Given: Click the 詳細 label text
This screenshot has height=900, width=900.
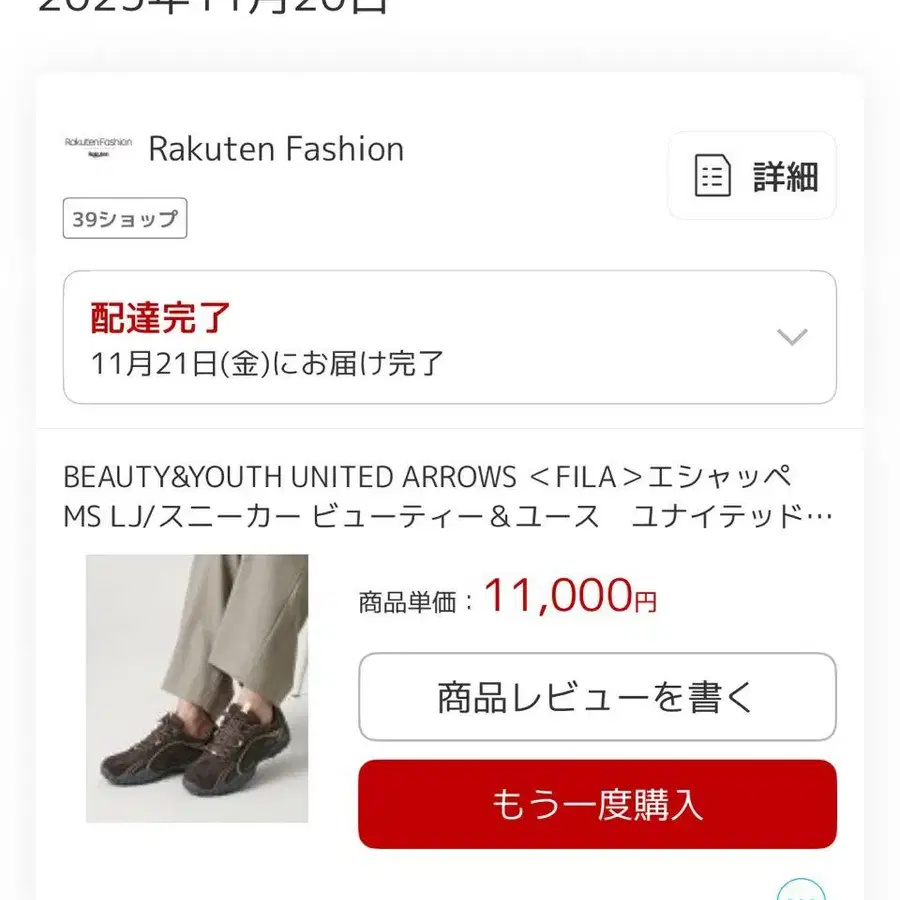Looking at the screenshot, I should (x=786, y=176).
